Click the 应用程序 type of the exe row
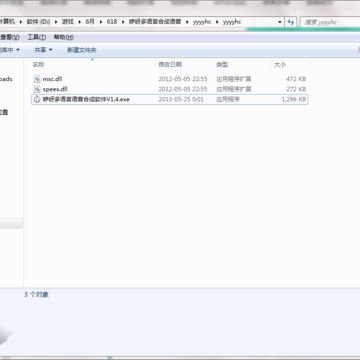360x360 pixels. tap(228, 99)
